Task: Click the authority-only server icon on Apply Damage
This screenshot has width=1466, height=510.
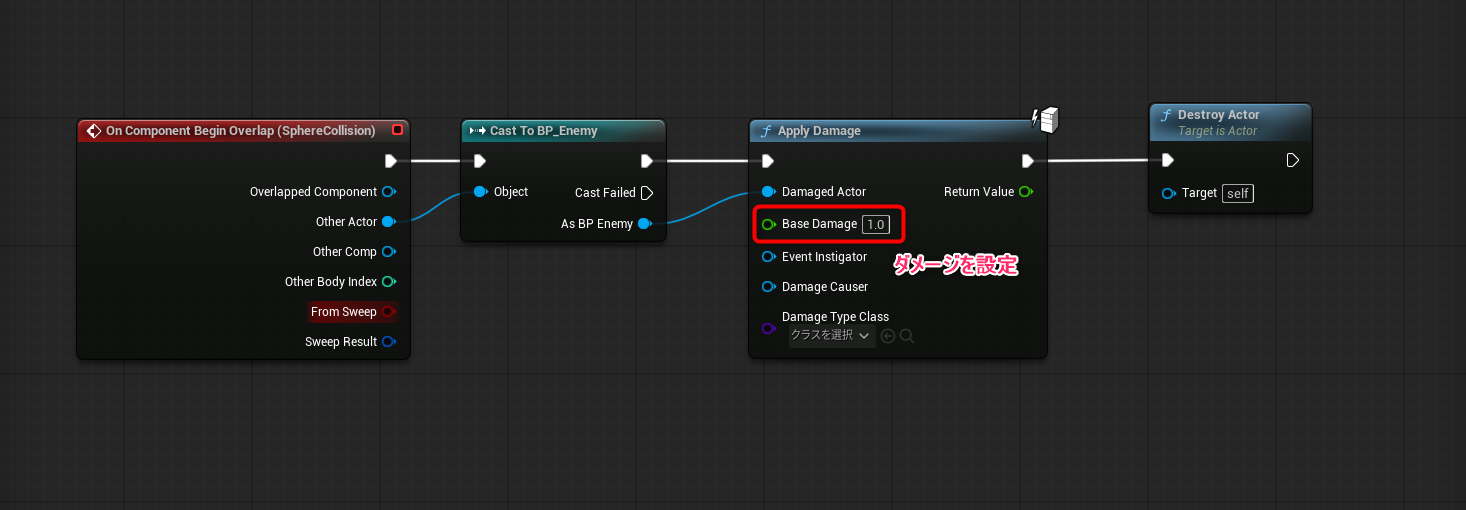Action: pos(1045,120)
